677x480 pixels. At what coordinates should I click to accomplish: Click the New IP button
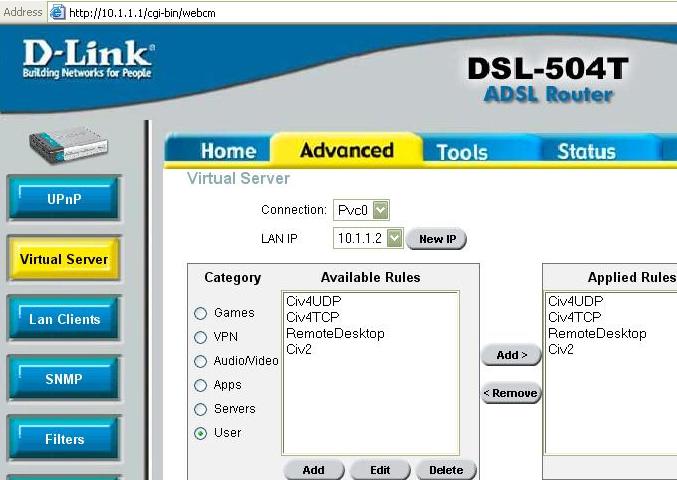coord(437,239)
